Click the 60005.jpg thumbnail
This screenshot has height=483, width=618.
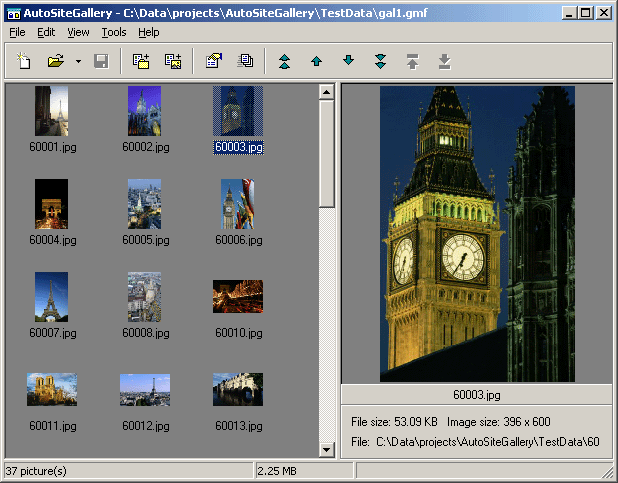pyautogui.click(x=144, y=204)
